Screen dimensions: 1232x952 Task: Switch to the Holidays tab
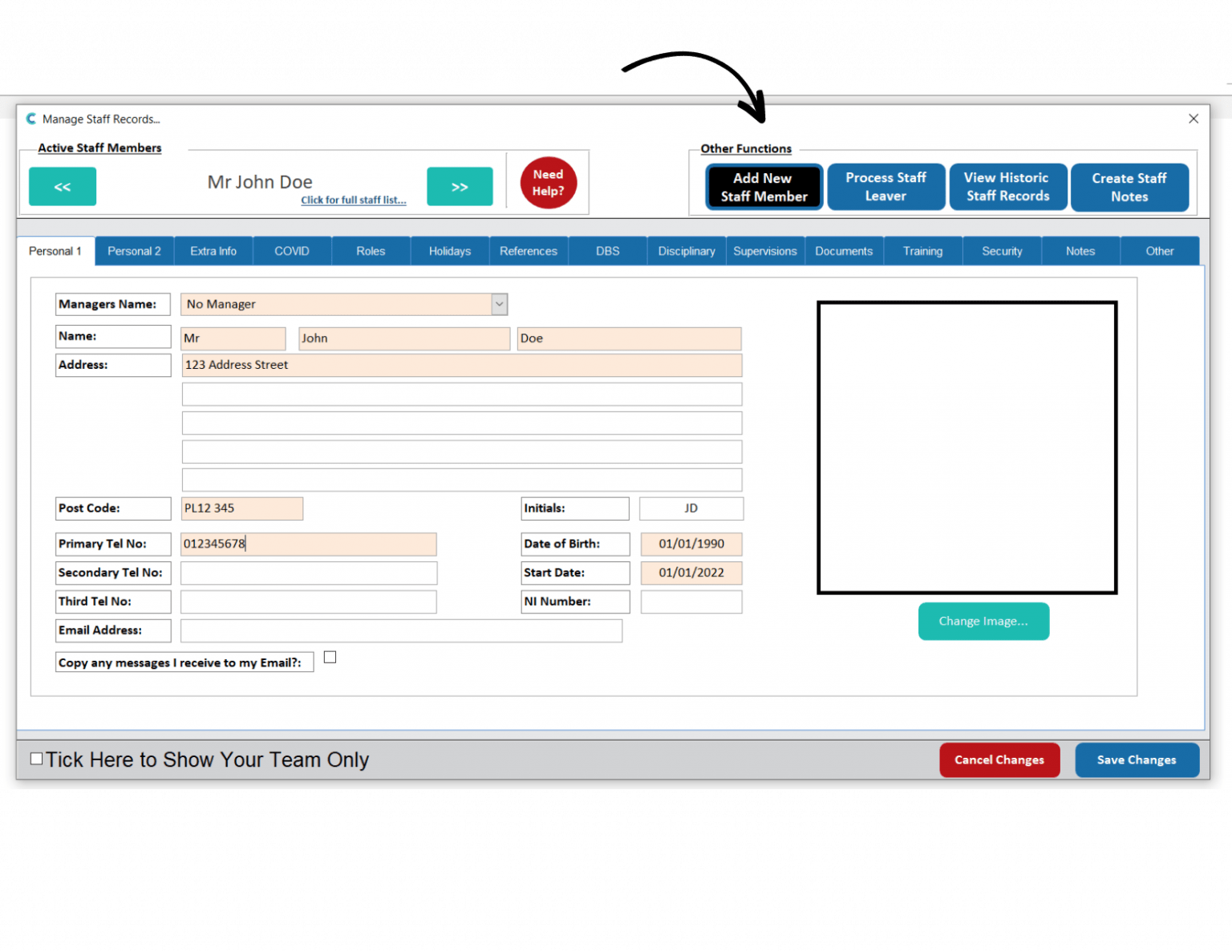(449, 250)
